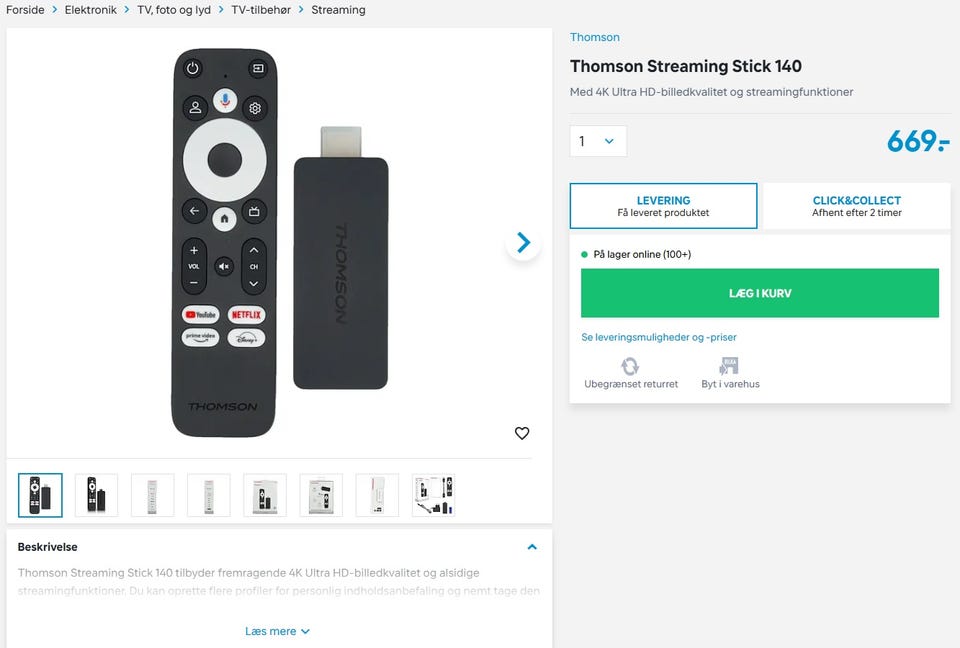Screen dimensions: 960x648
Task: Open Se leveringsmuligheder og -priser link
Action: click(x=659, y=337)
